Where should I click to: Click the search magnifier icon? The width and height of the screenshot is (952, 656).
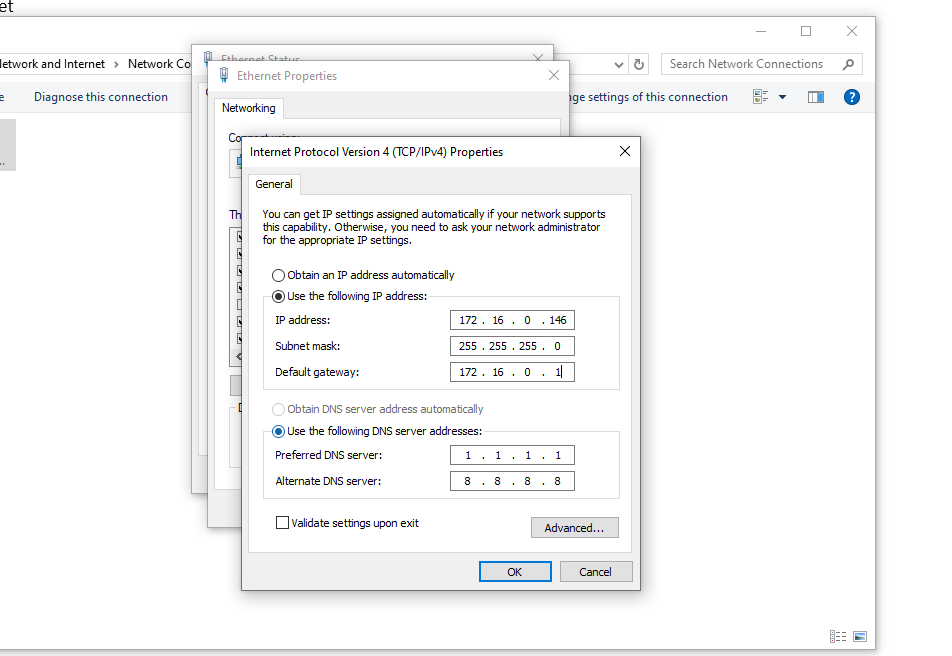[849, 64]
